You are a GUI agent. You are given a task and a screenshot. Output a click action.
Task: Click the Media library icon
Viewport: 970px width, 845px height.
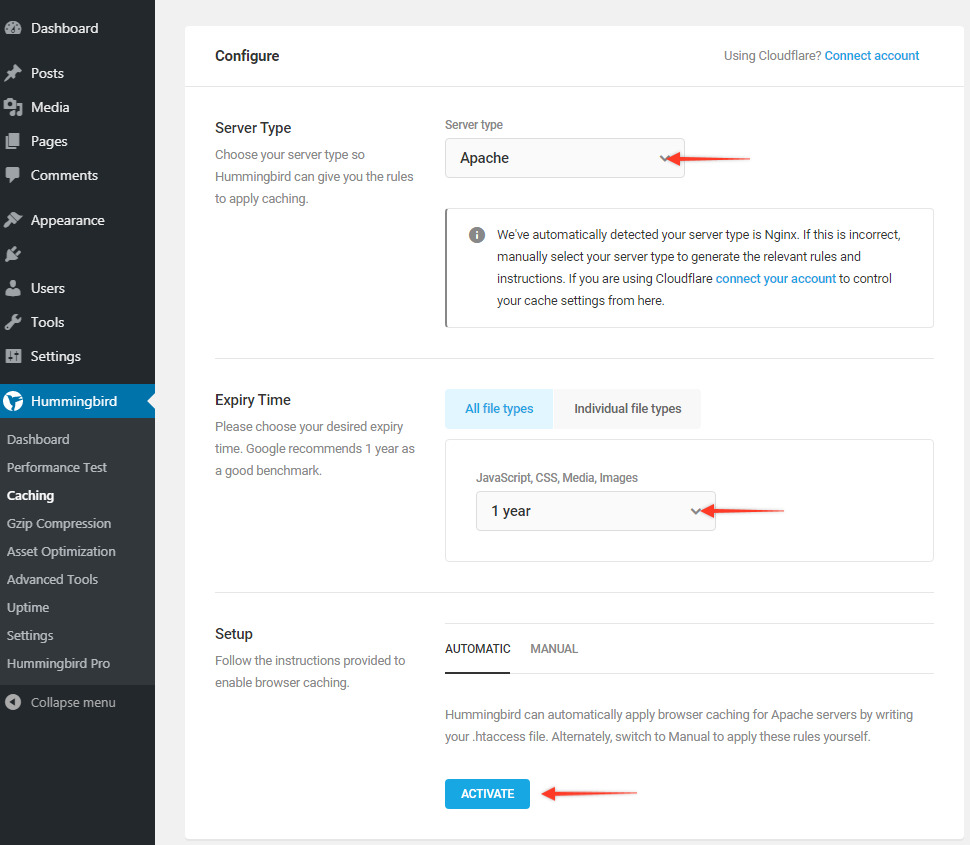pyautogui.click(x=13, y=107)
